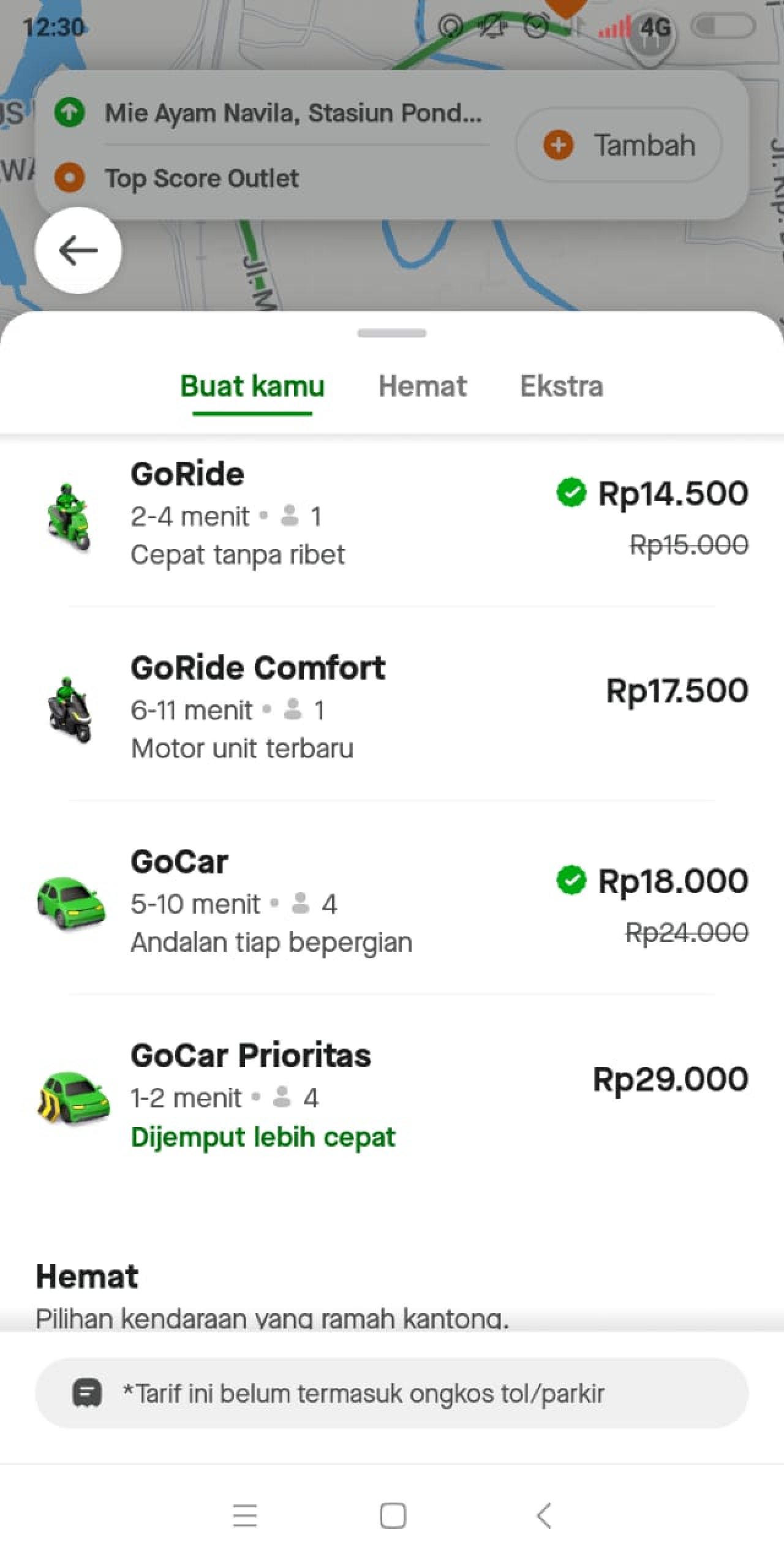Switch to the Ekstra tab
This screenshot has height=1568, width=784.
click(561, 386)
